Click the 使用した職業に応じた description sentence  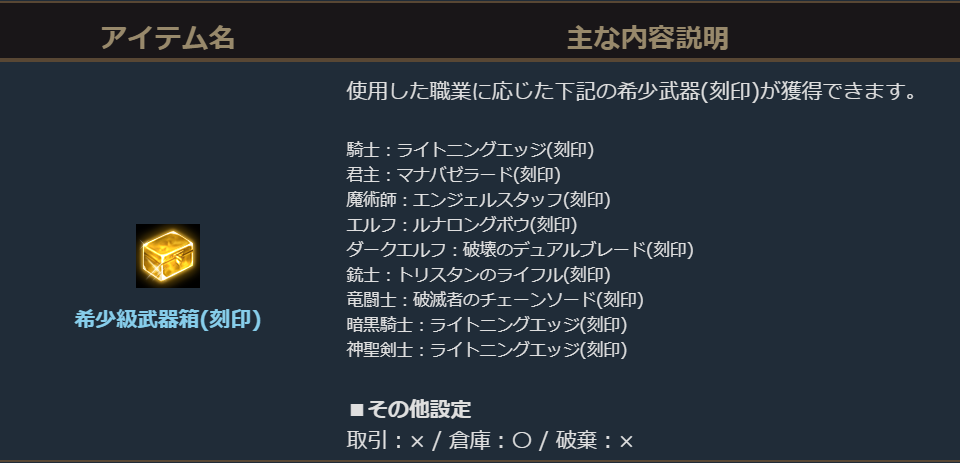tap(632, 92)
